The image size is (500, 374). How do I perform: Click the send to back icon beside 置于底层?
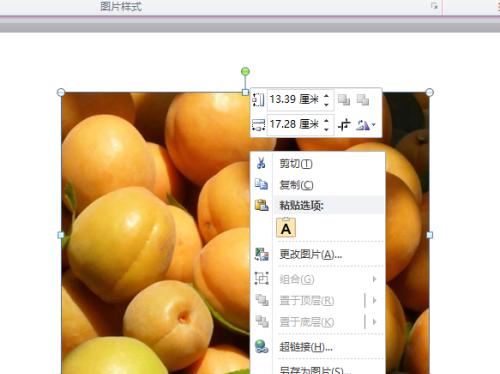click(262, 322)
